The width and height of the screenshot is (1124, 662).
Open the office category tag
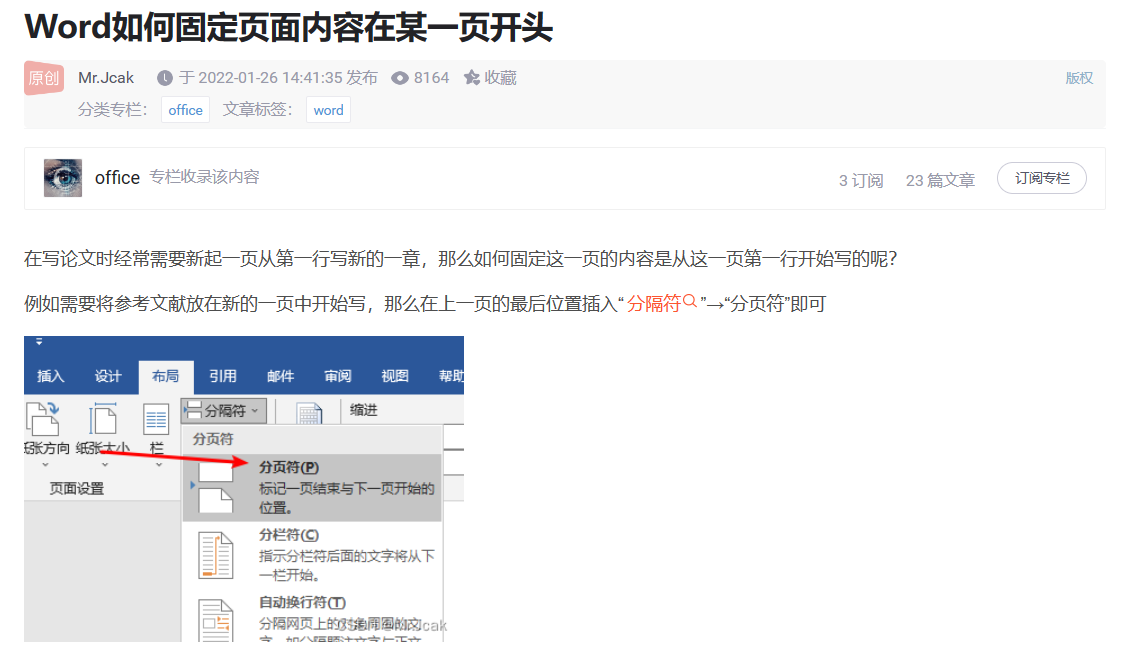click(x=186, y=110)
